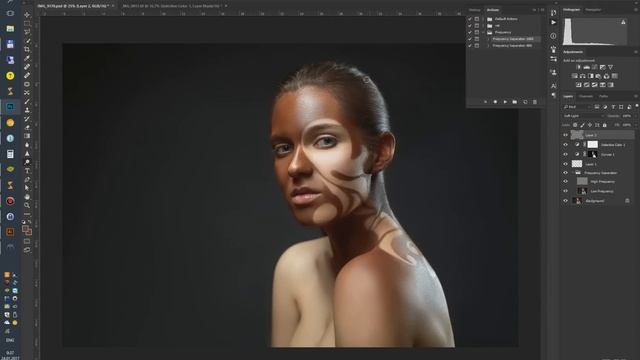Switch to the Navigator tab
This screenshot has width=640, height=360.
pyautogui.click(x=593, y=10)
